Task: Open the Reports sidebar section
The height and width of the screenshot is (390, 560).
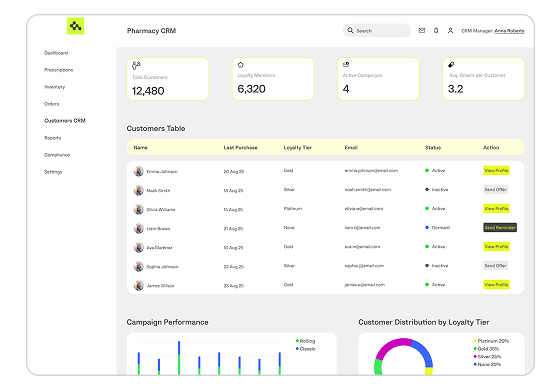Action: point(52,138)
